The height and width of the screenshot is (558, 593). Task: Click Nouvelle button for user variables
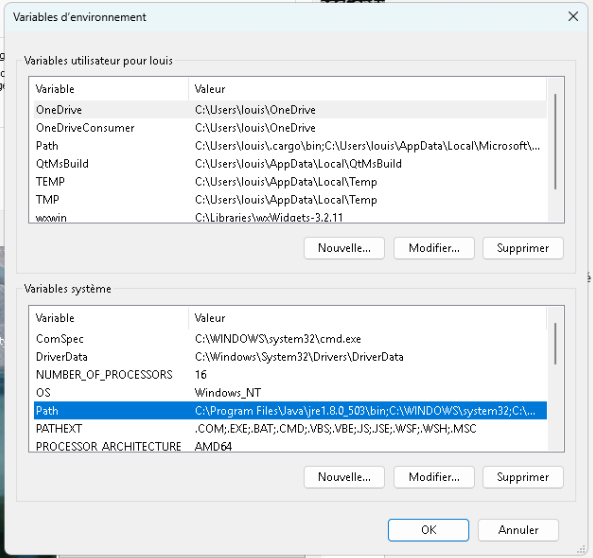coord(344,248)
